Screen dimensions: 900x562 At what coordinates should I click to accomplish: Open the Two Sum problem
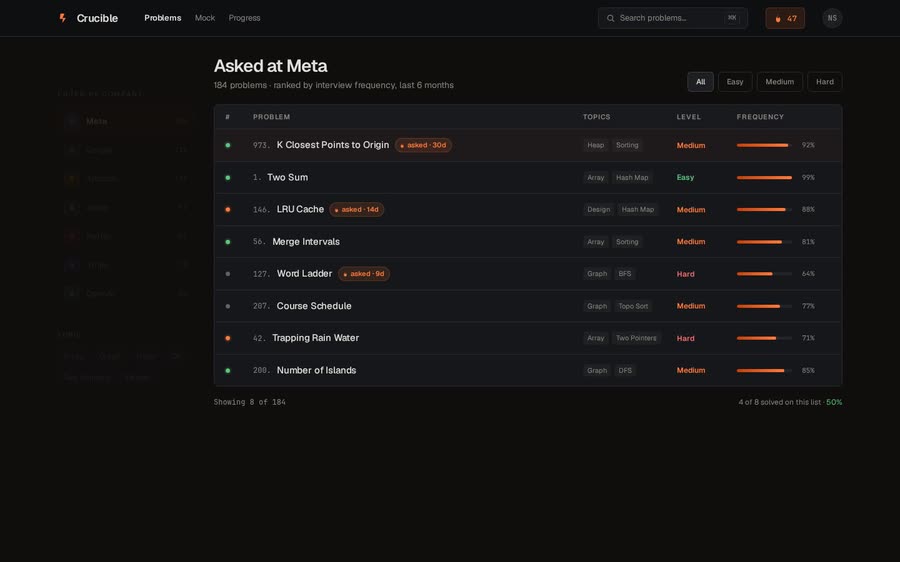288,177
